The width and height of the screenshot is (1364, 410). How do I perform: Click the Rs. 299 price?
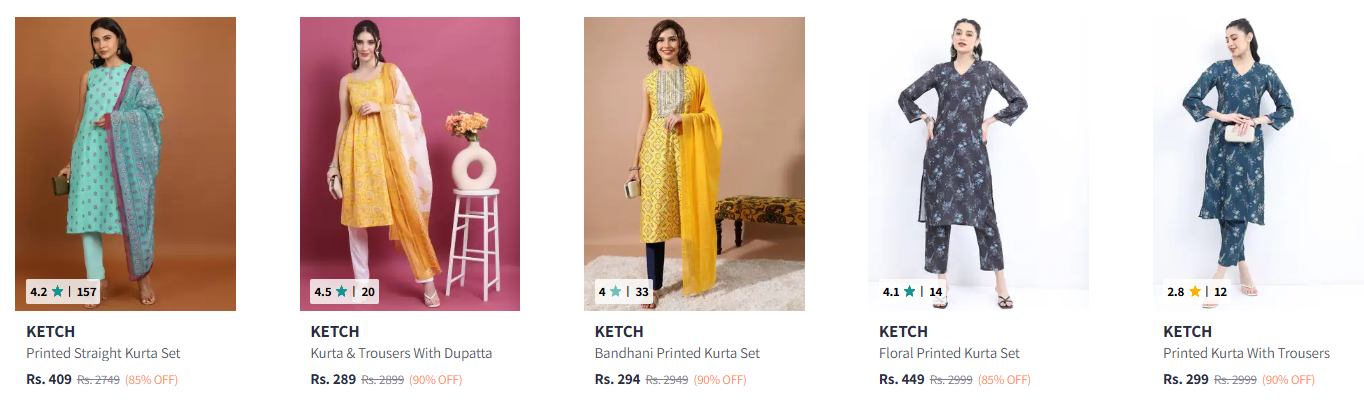click(1185, 380)
